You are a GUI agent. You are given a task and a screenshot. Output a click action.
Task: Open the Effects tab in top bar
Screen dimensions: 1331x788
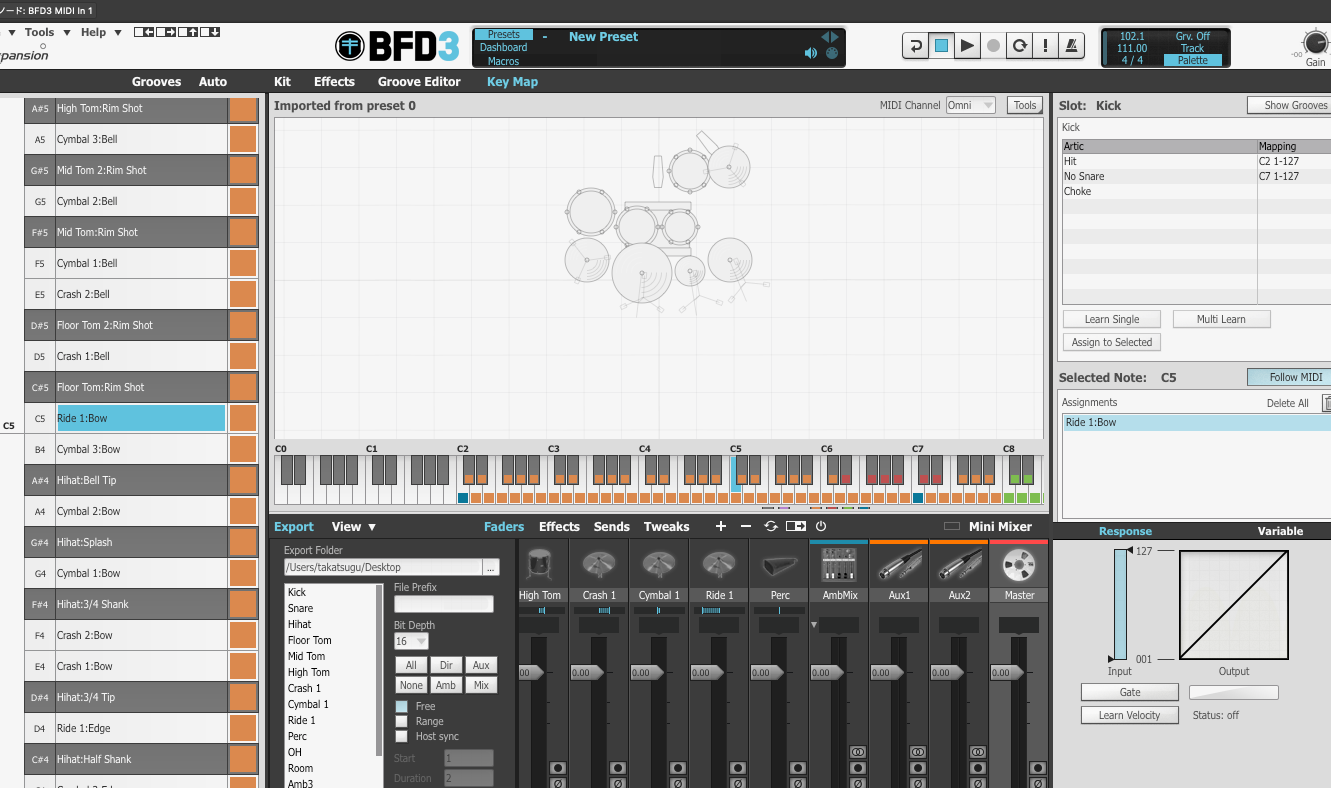334,82
